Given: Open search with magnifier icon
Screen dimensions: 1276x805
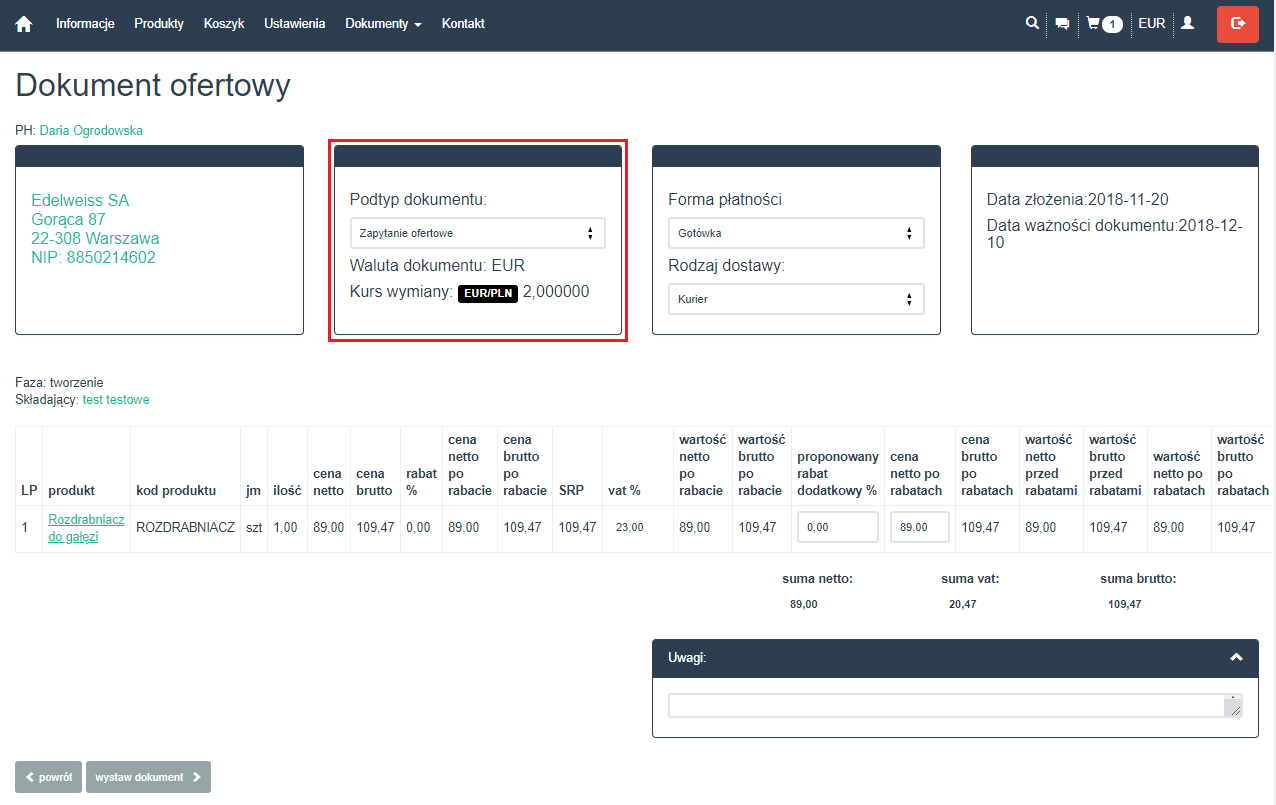Looking at the screenshot, I should (1032, 23).
